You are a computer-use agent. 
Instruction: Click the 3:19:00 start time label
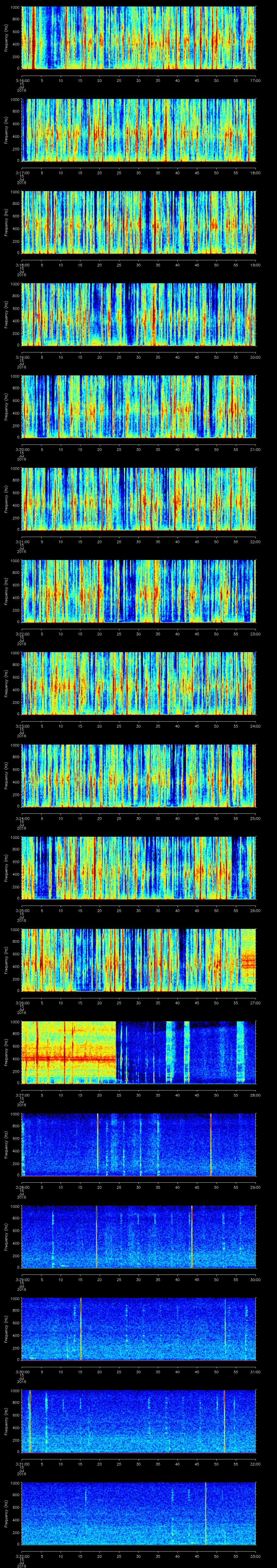22,357
